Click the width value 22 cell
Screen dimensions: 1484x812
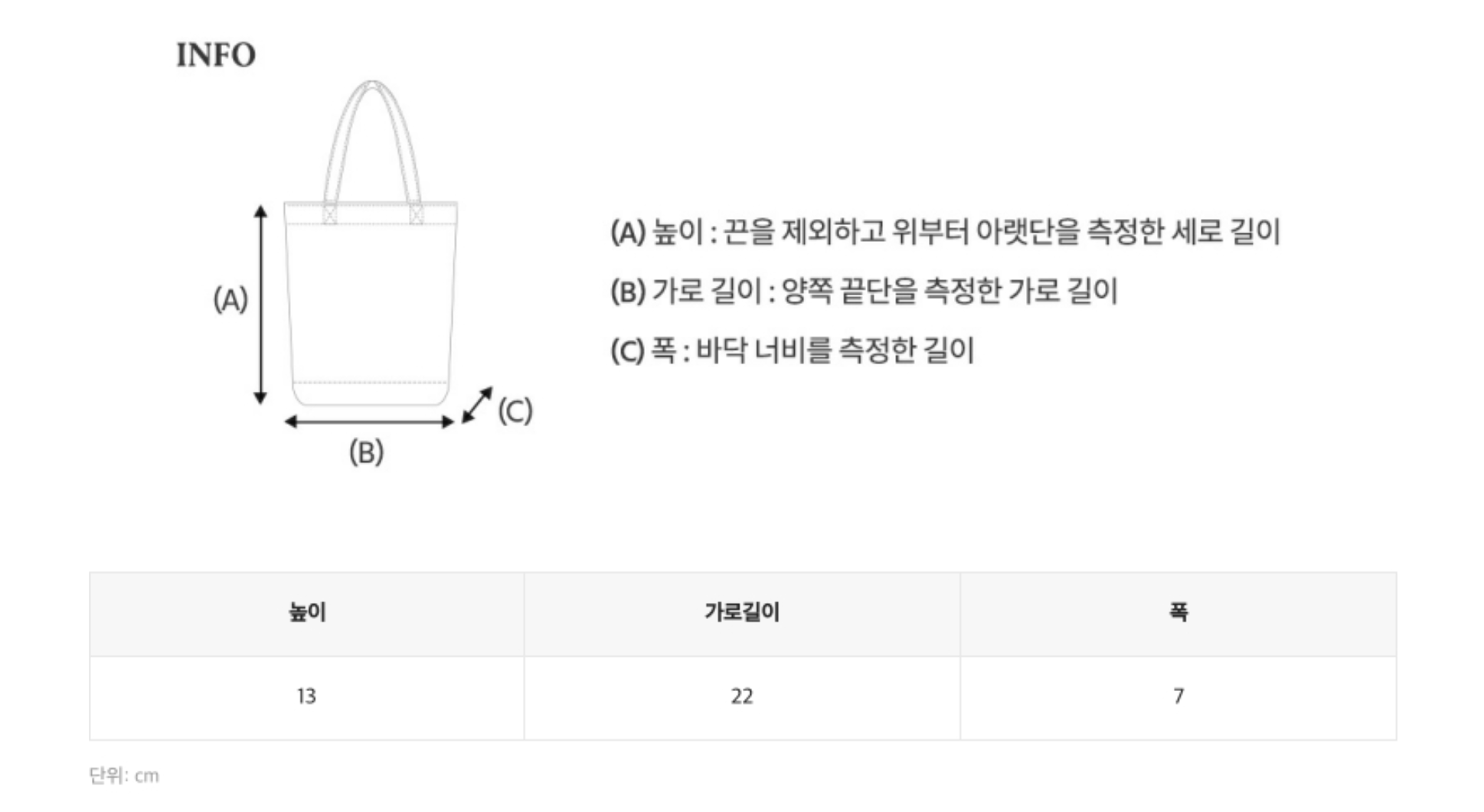(x=742, y=696)
